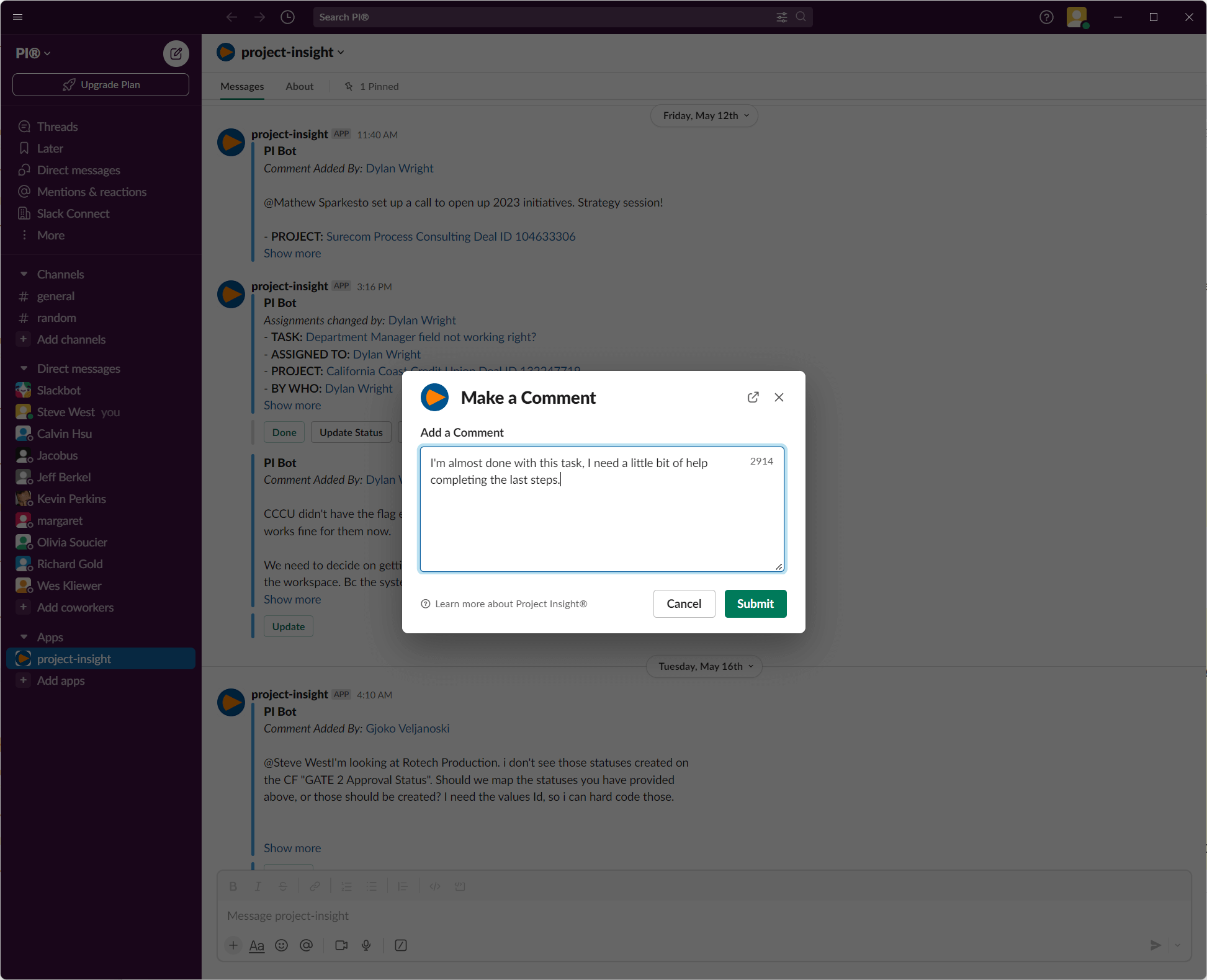Open the user profile avatar

(x=1077, y=17)
